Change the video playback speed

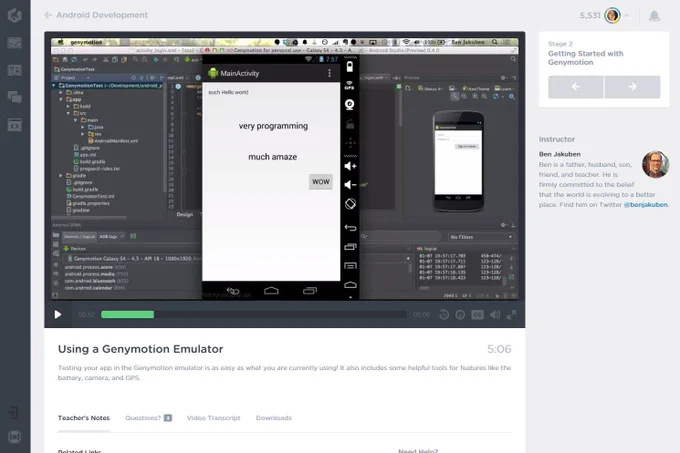tap(460, 315)
